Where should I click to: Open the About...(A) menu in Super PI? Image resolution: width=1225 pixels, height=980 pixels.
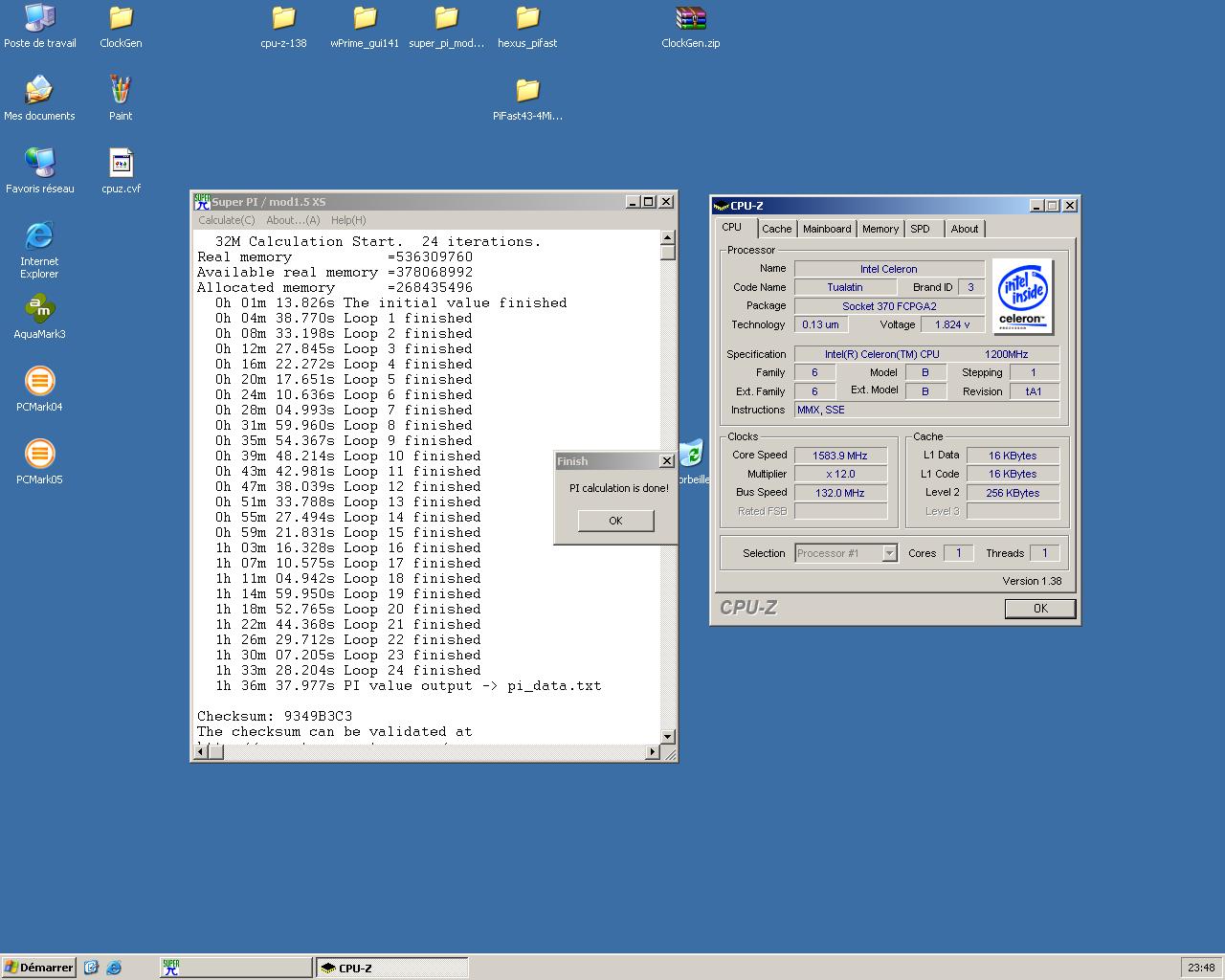293,220
